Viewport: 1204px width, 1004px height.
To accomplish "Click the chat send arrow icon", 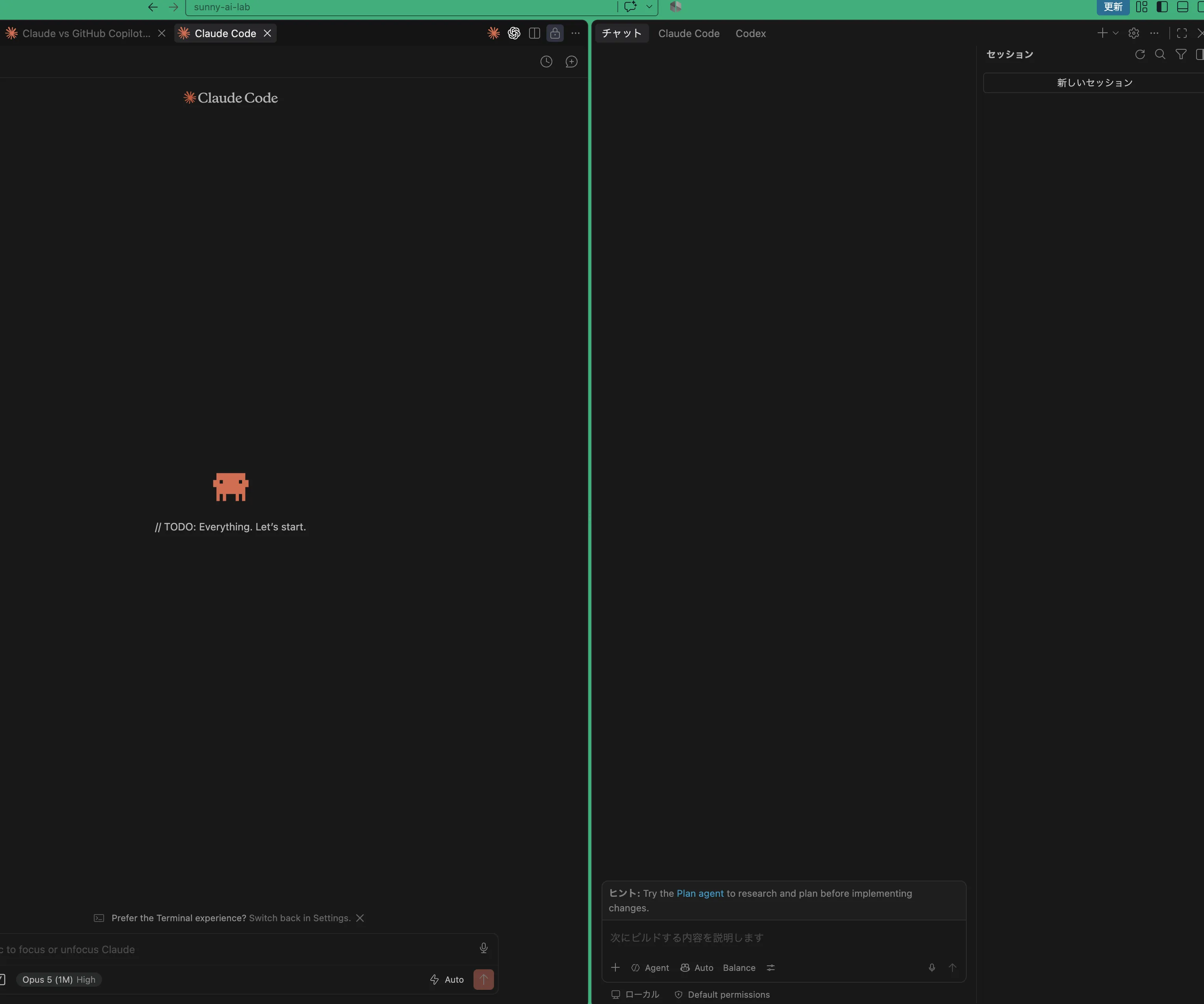I will coord(952,967).
